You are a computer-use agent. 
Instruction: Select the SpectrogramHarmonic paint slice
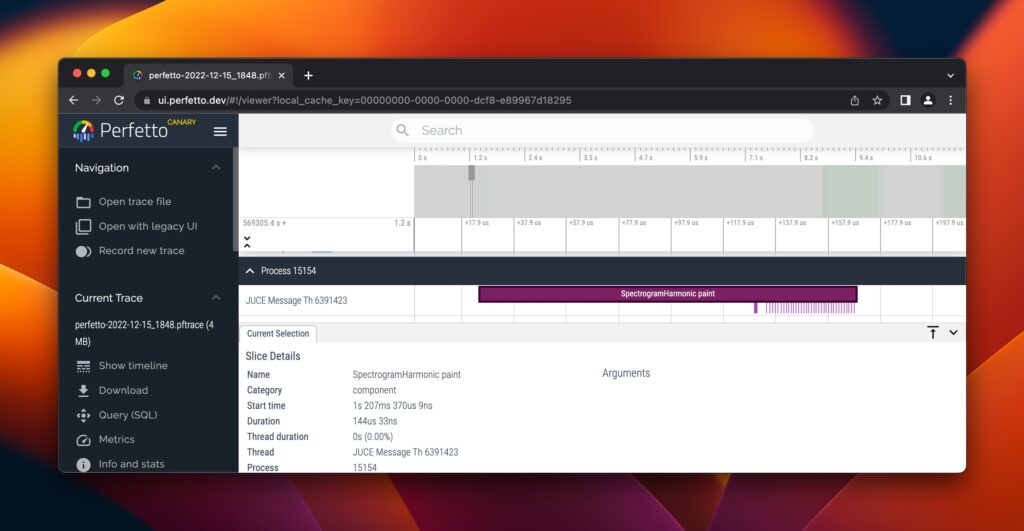pyautogui.click(x=667, y=294)
